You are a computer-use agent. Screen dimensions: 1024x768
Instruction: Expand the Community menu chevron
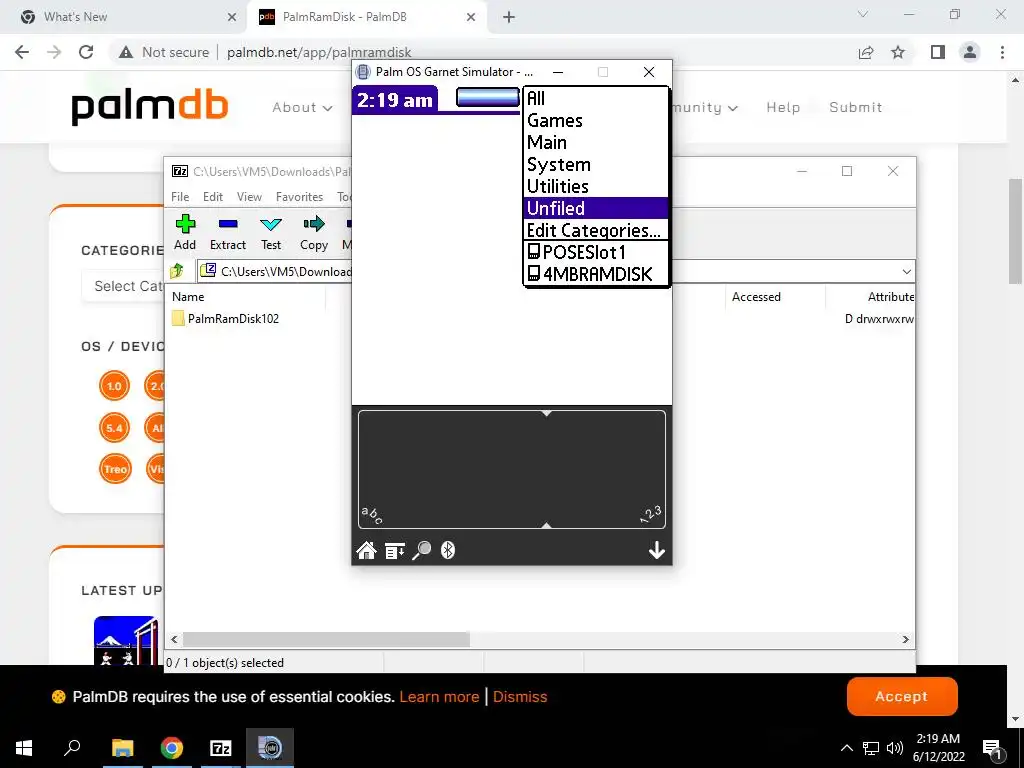pyautogui.click(x=733, y=108)
